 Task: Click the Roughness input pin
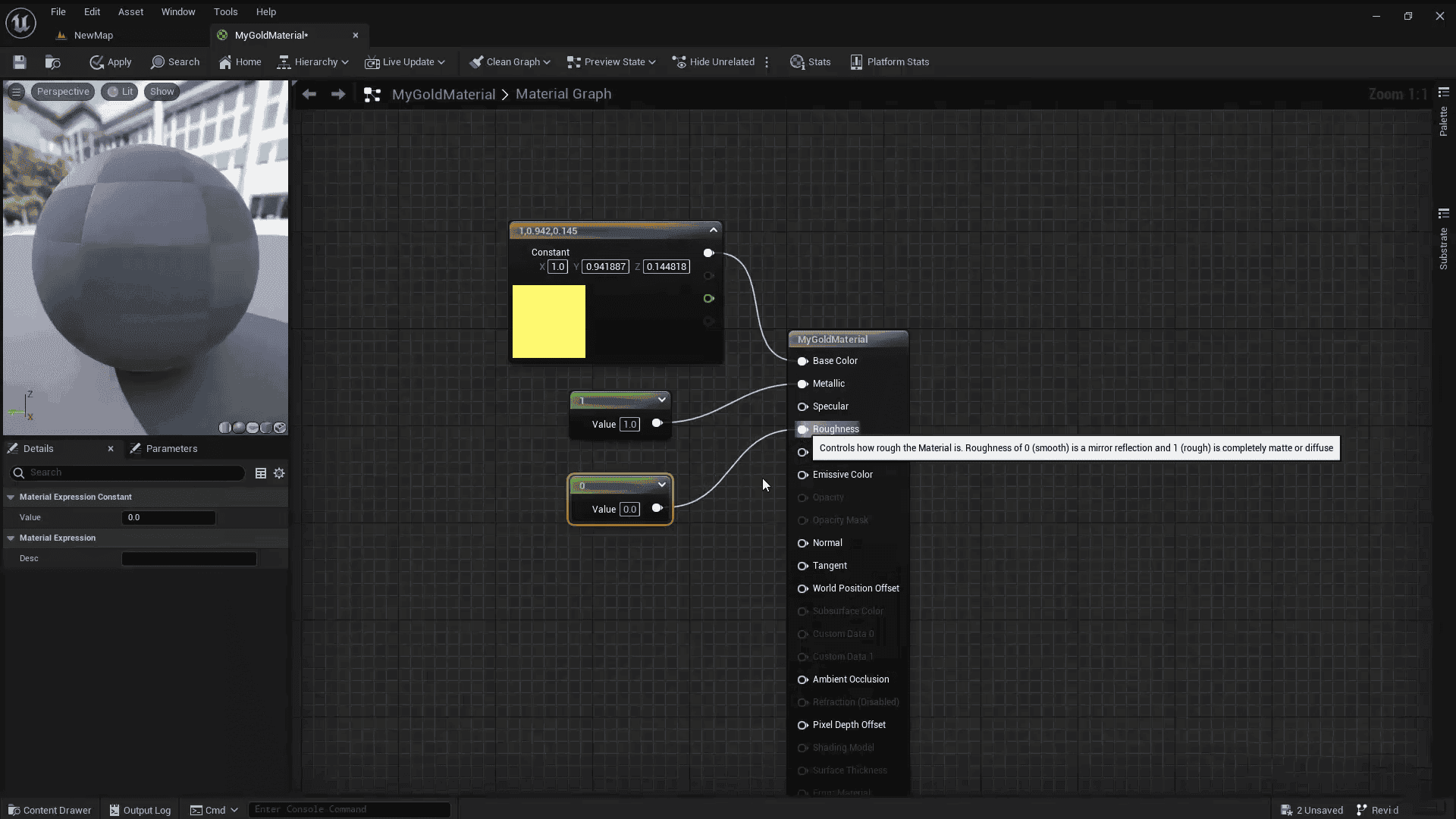802,429
